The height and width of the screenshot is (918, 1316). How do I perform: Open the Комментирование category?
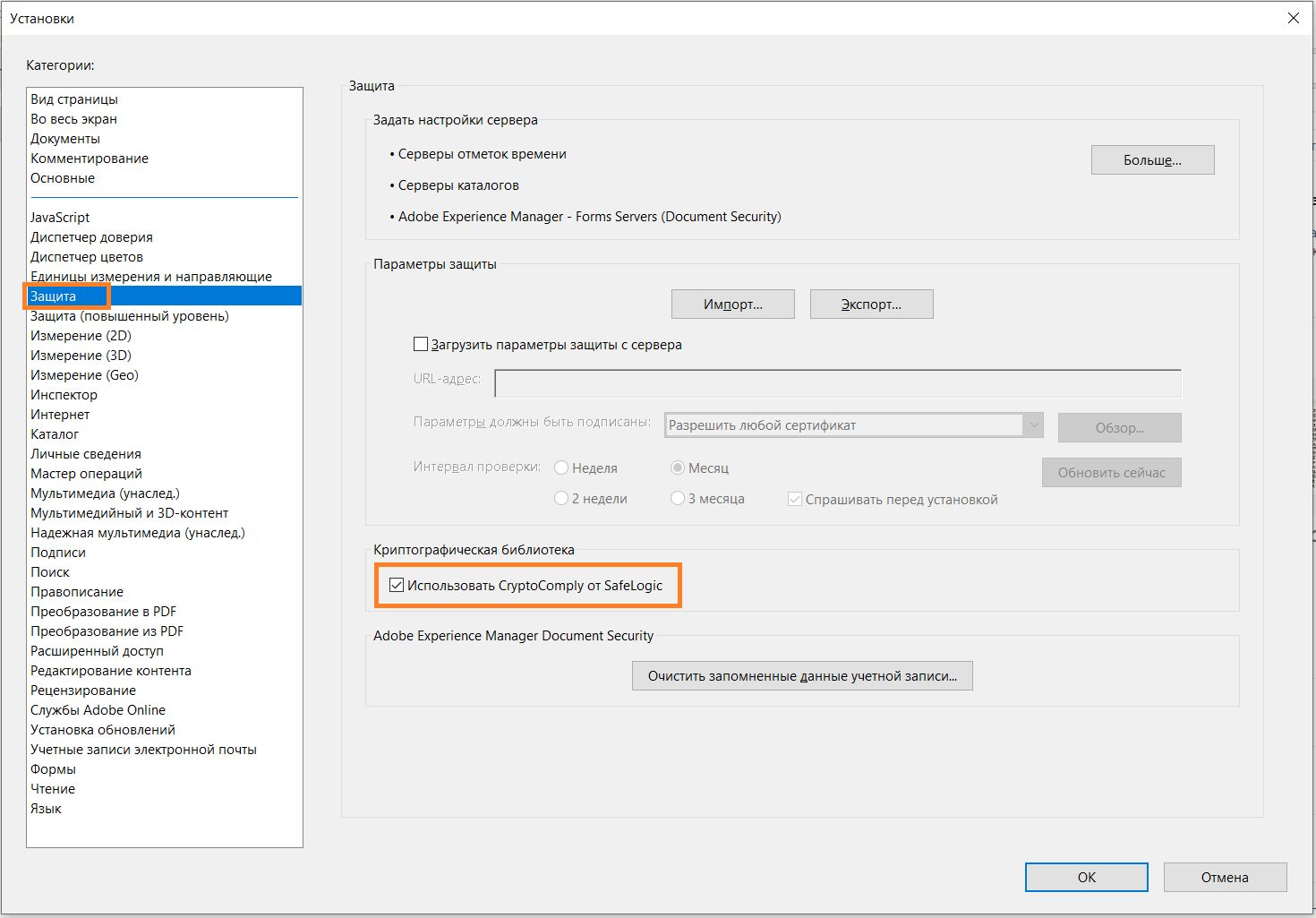[165, 159]
